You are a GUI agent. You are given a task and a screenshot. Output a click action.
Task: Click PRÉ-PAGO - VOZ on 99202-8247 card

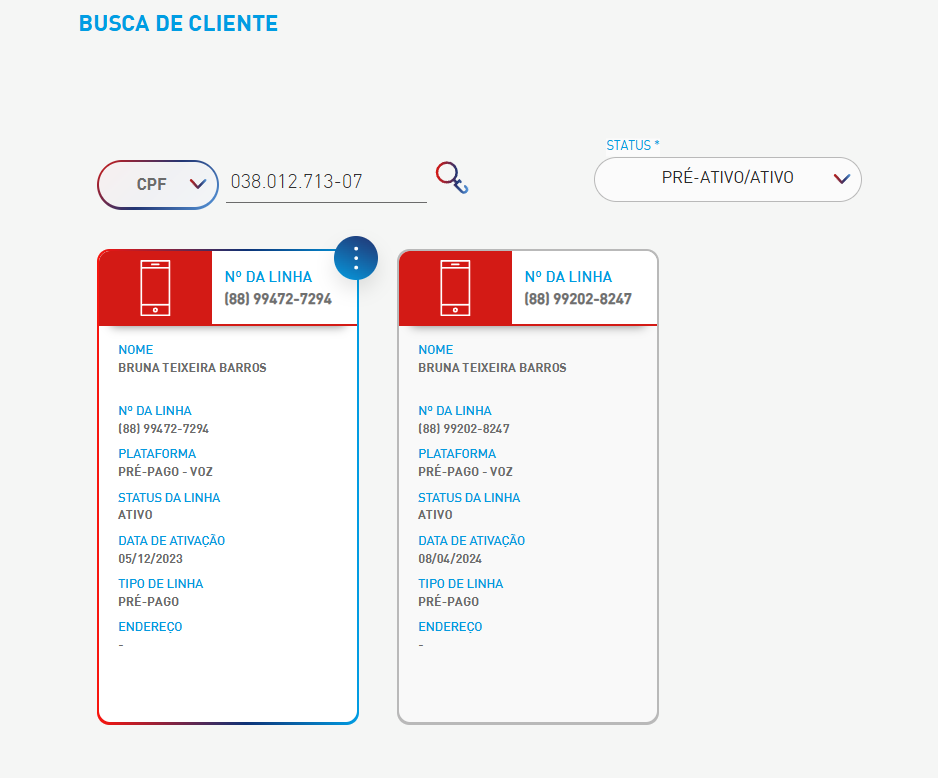coord(465,472)
